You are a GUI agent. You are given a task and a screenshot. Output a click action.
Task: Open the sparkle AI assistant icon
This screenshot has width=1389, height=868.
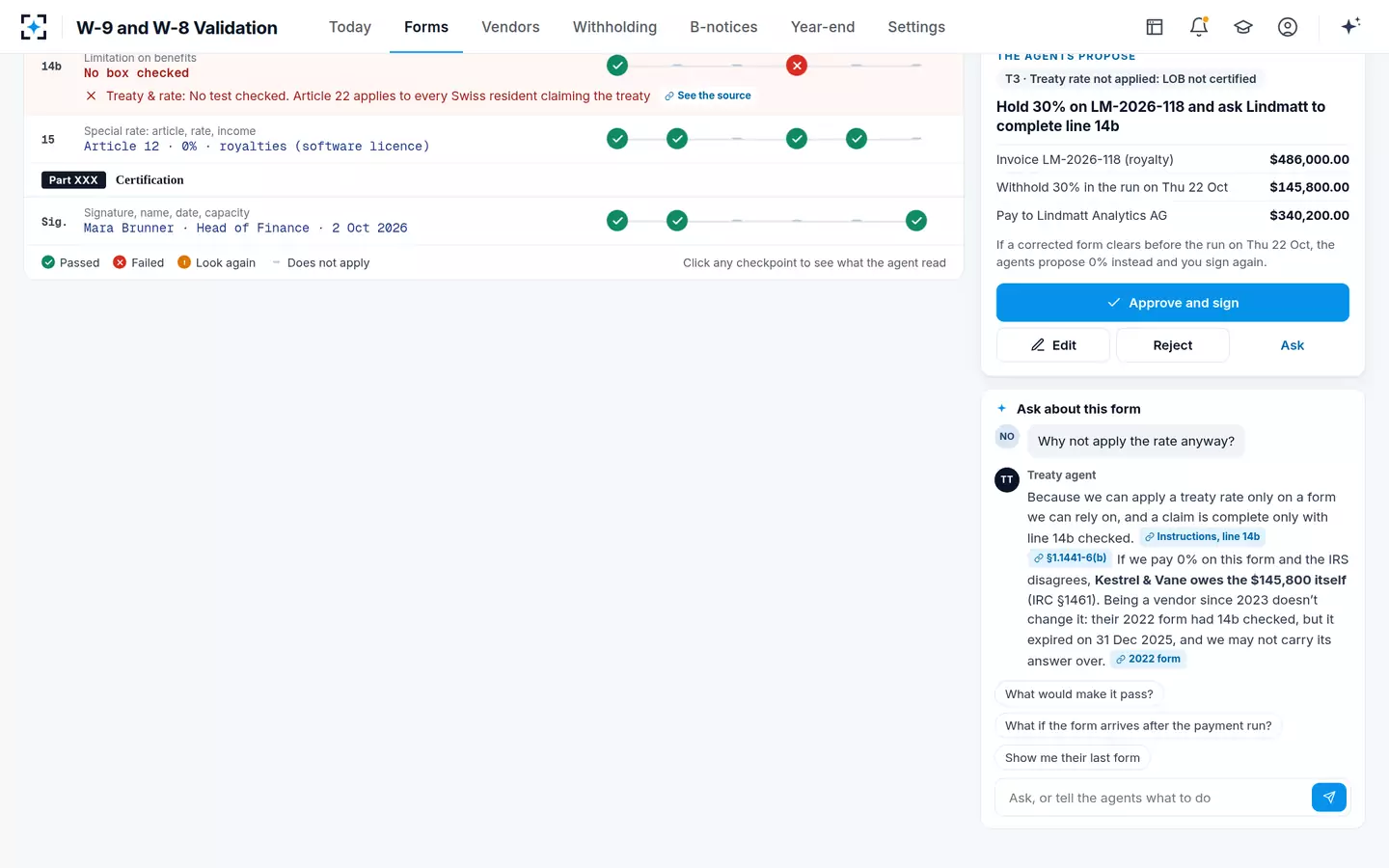[x=1350, y=26]
